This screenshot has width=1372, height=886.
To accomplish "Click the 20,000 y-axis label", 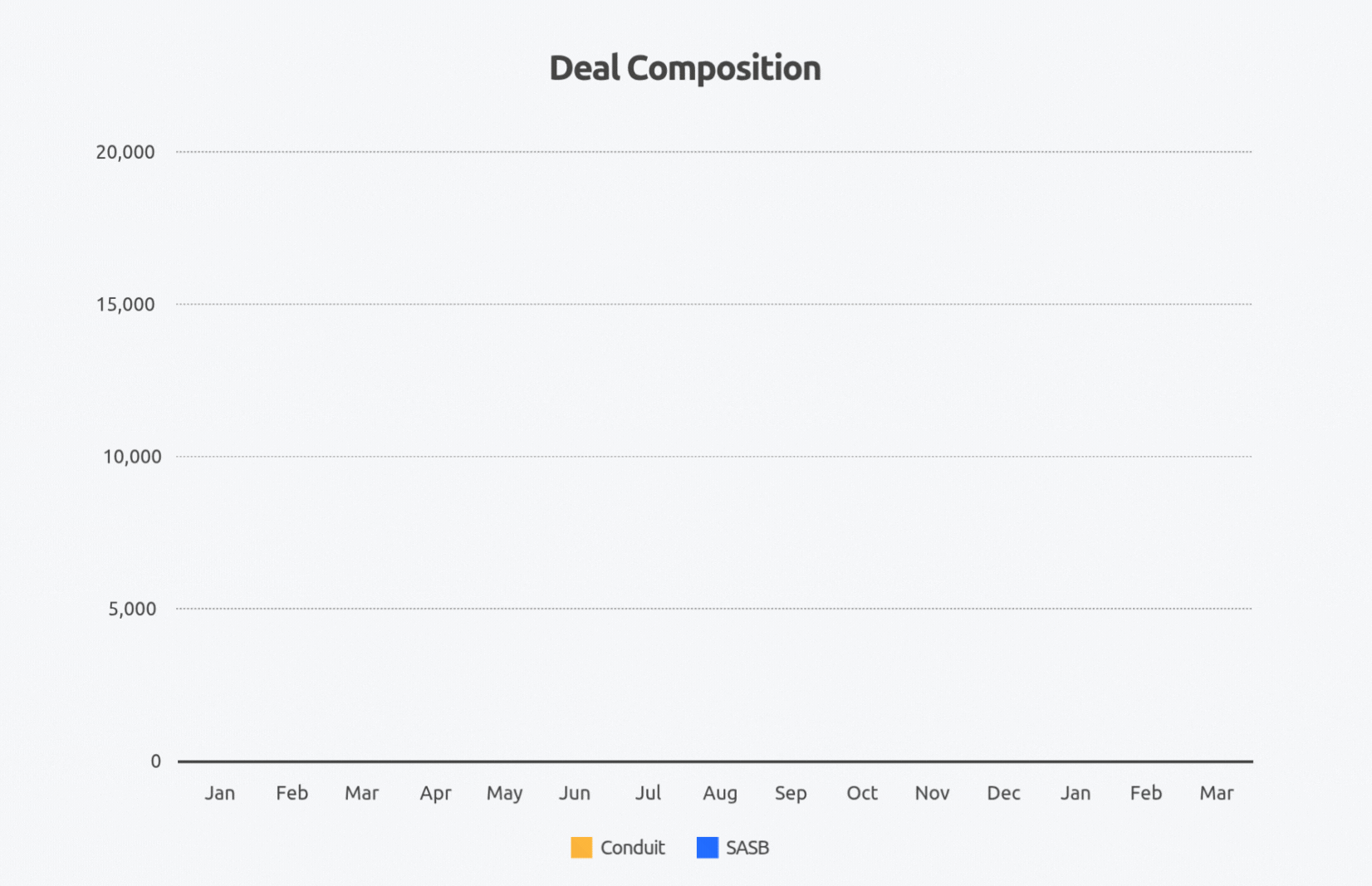I will click(125, 152).
